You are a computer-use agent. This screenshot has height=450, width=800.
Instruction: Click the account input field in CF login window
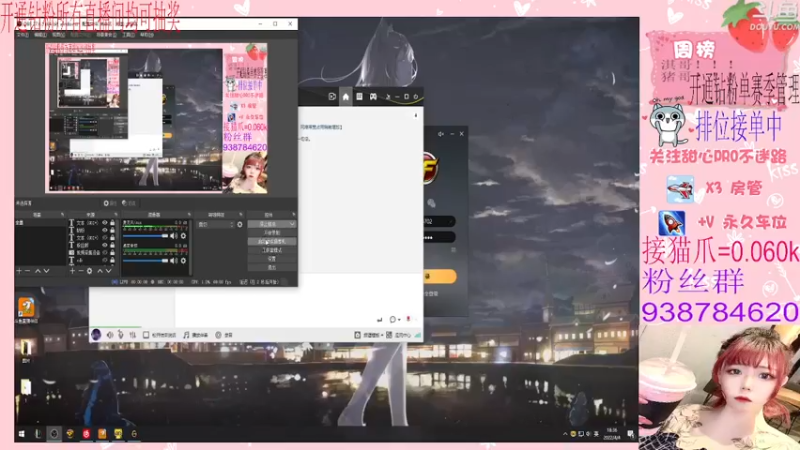[439, 221]
